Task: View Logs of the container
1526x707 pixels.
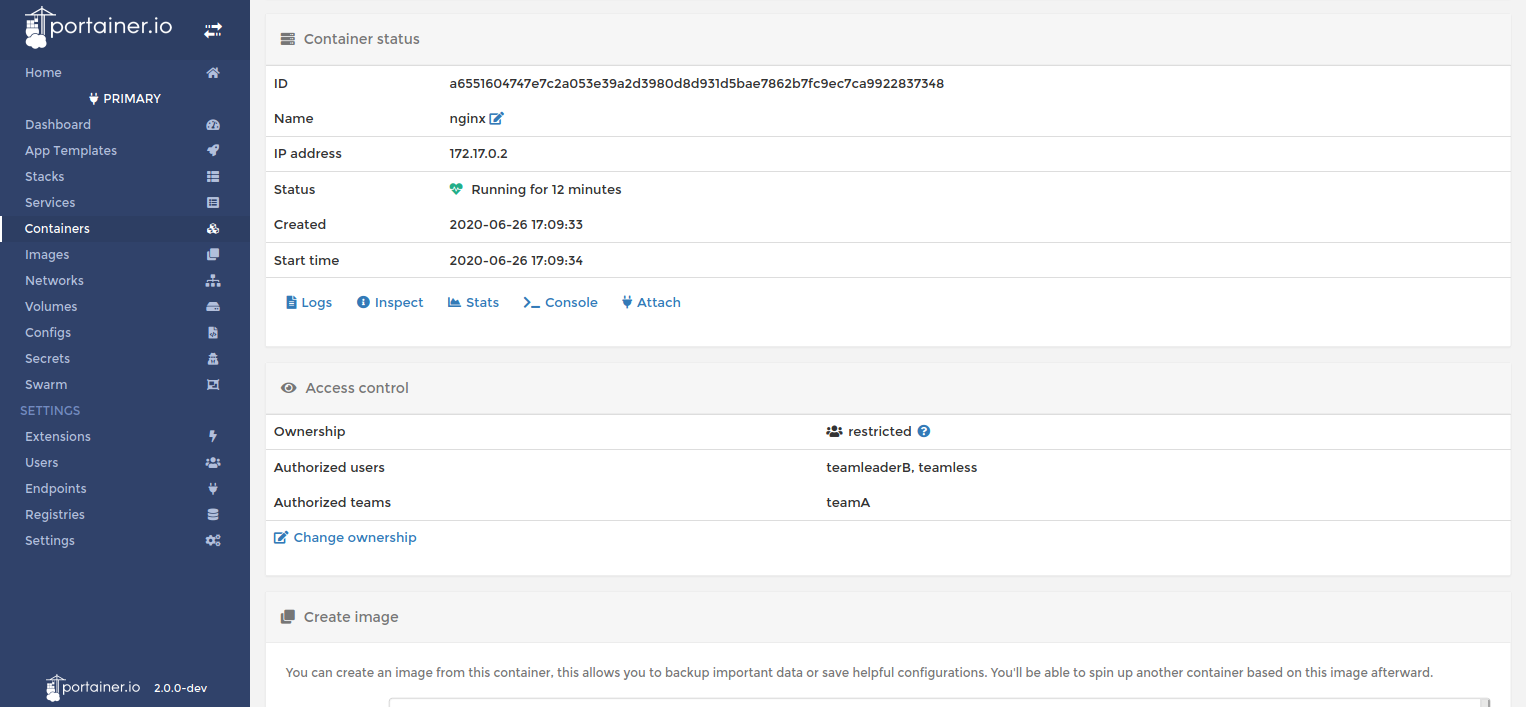Action: (x=308, y=302)
